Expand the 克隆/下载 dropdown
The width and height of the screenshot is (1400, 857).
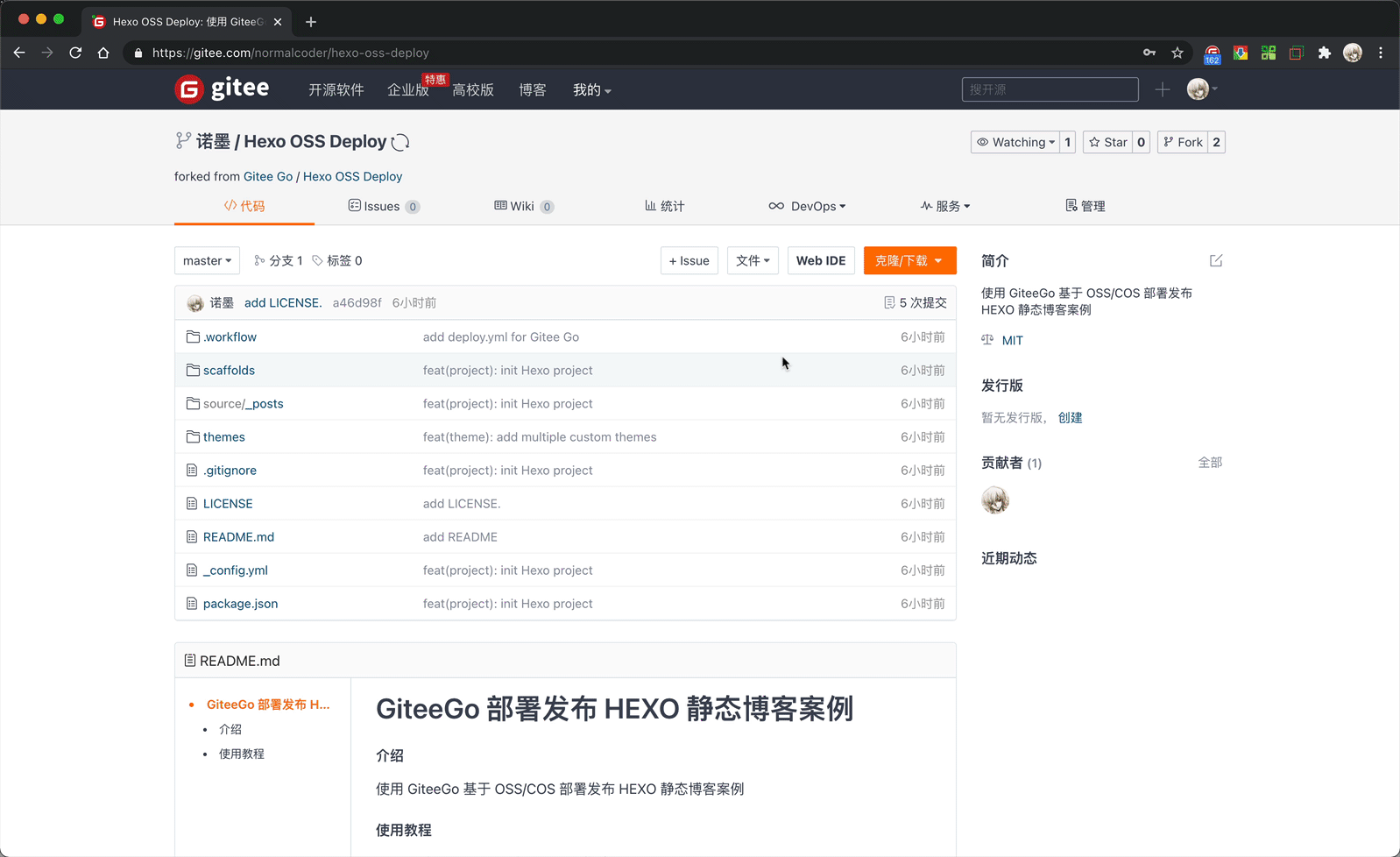[909, 260]
